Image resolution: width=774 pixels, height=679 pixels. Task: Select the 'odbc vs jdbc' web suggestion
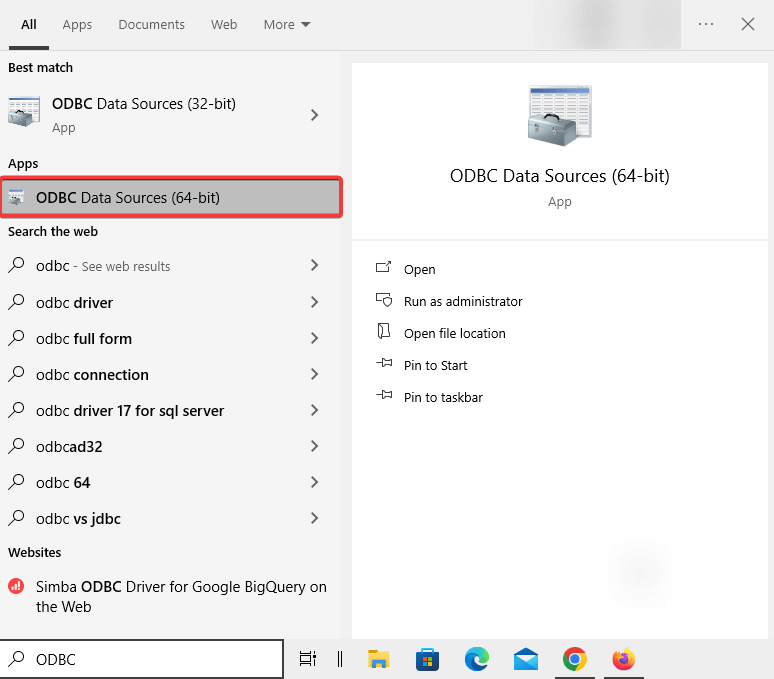(x=170, y=518)
